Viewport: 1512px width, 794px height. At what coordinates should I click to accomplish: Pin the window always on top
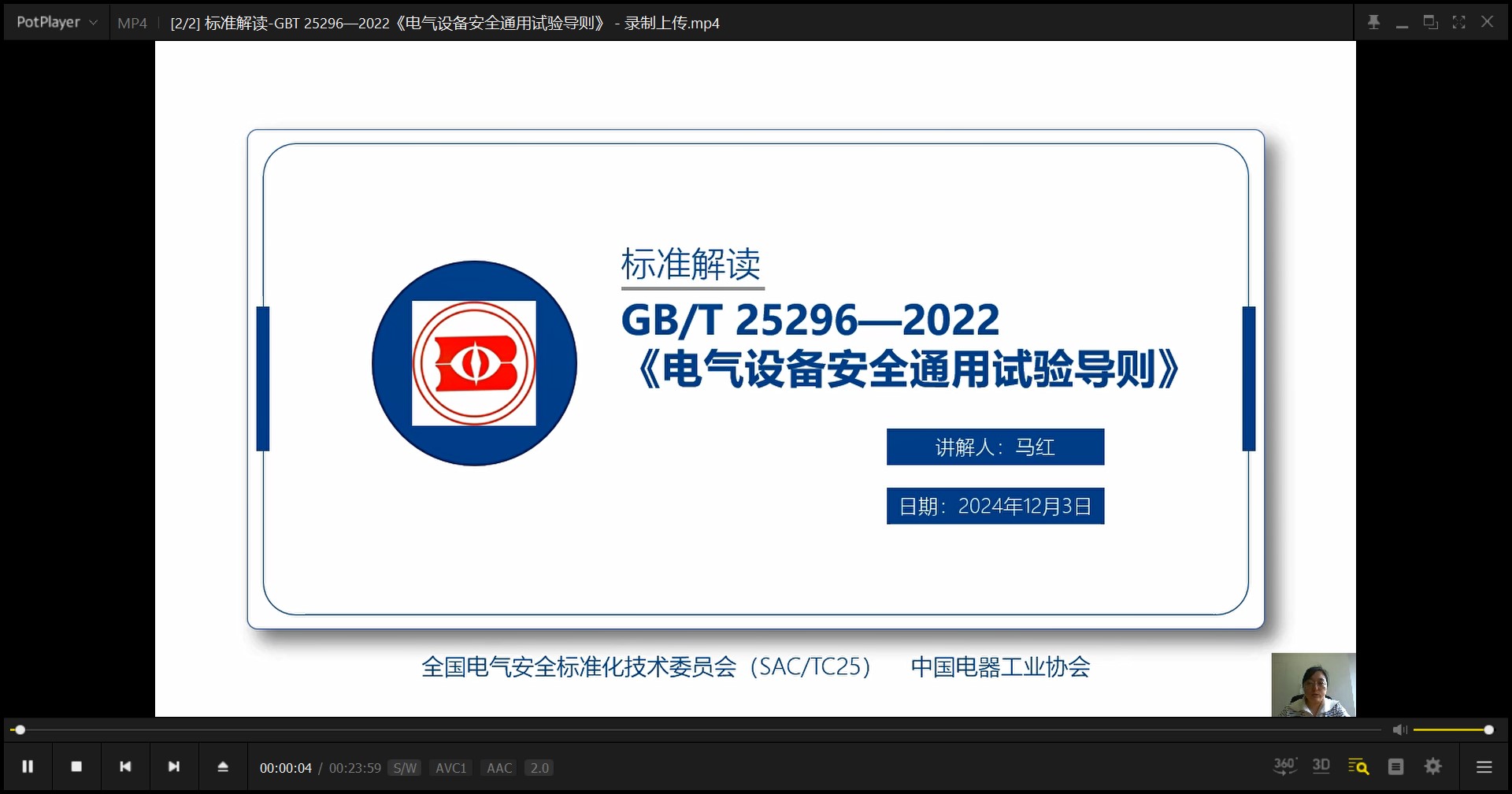pyautogui.click(x=1373, y=22)
